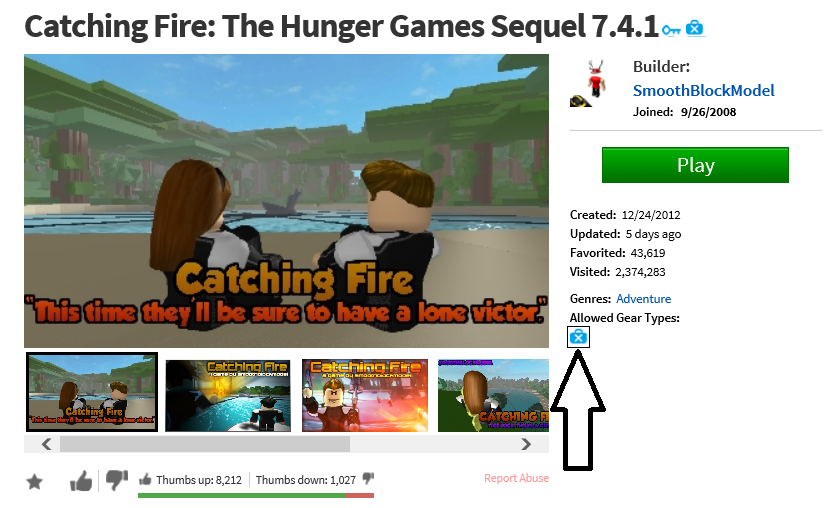Click the small thumbs up beside the count

pyautogui.click(x=145, y=479)
